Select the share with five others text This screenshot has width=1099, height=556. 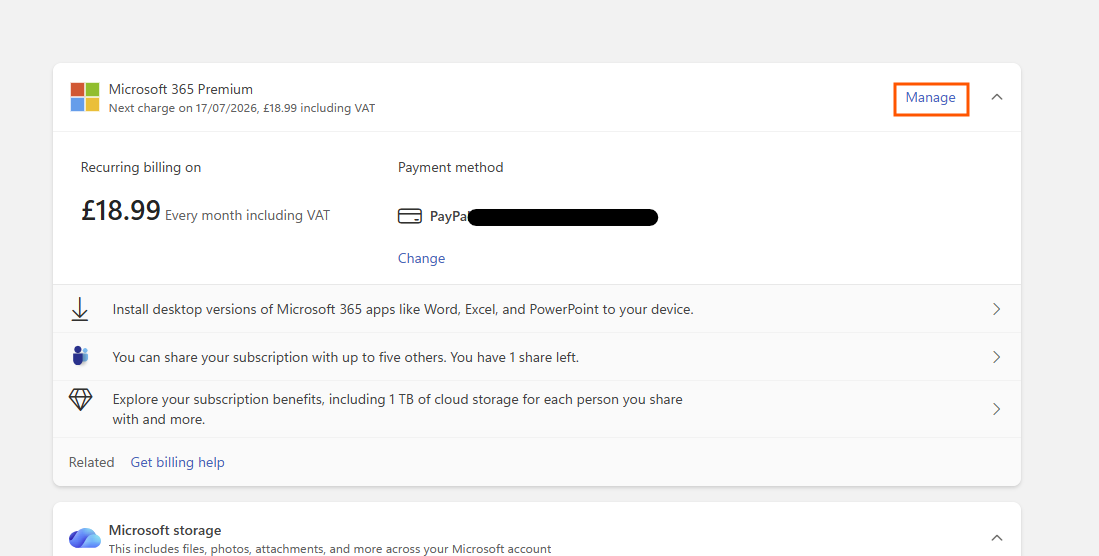(x=346, y=357)
